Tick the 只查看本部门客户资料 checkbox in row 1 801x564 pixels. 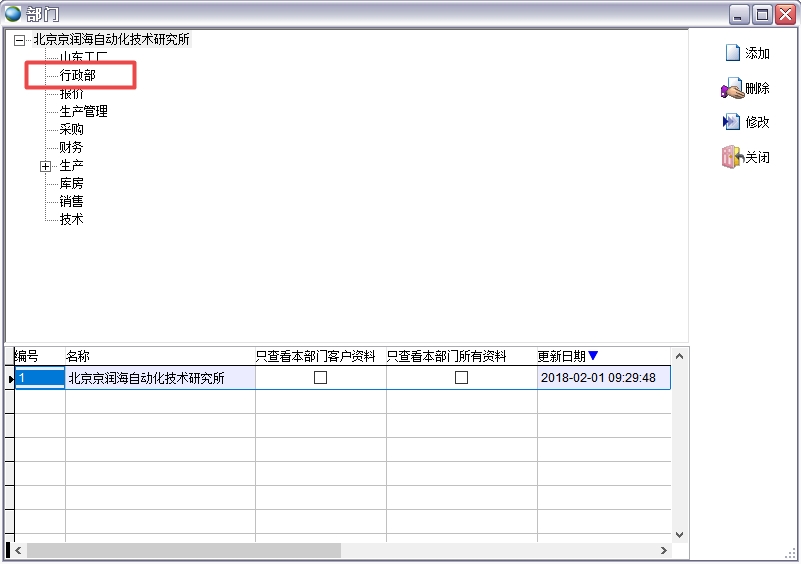321,378
